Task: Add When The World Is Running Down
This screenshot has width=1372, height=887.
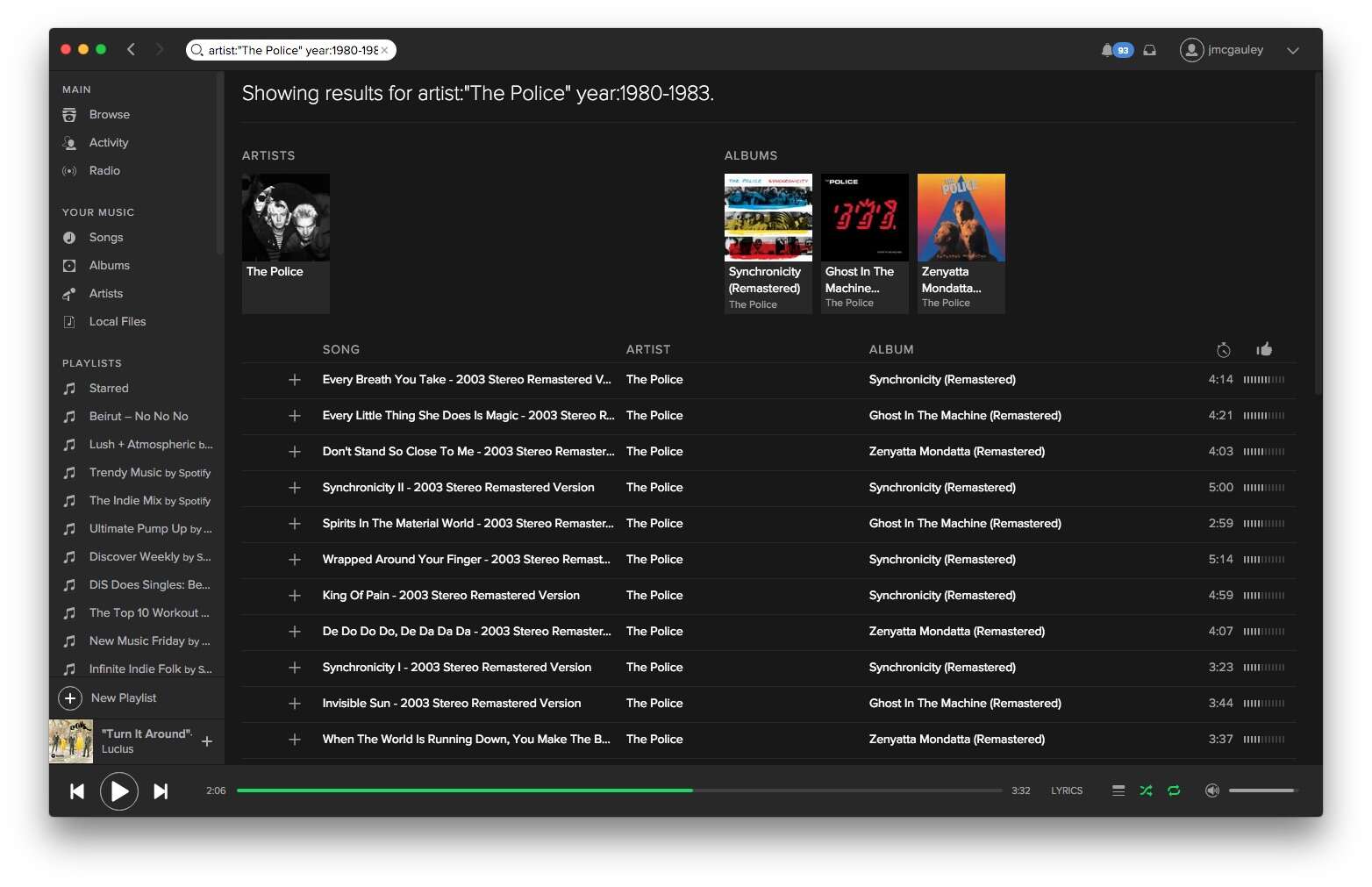Action: (295, 740)
